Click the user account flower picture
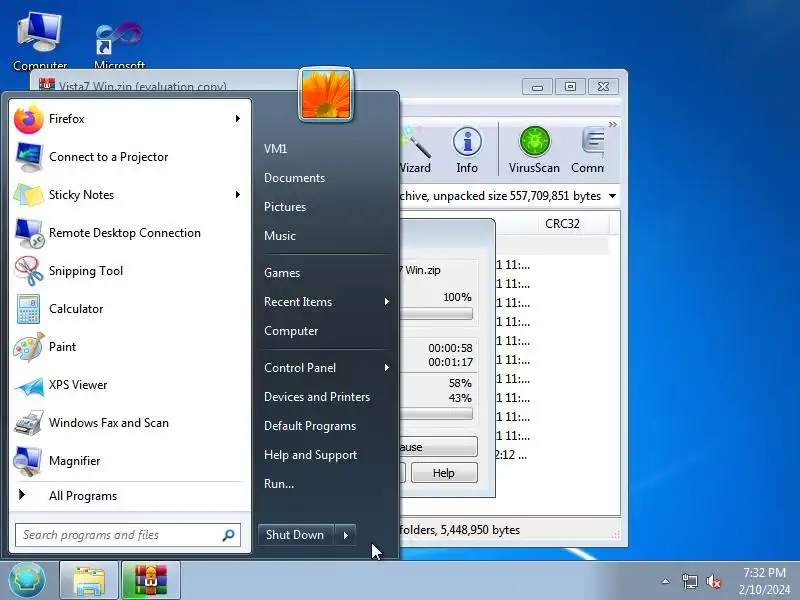This screenshot has width=800, height=600. [x=326, y=94]
